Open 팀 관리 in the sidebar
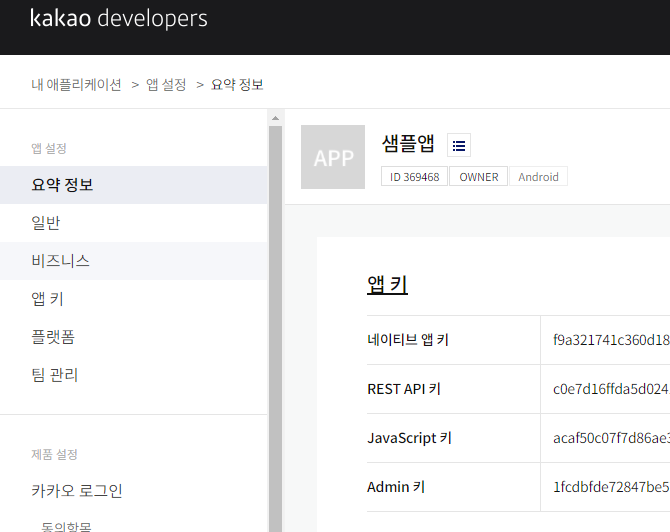Screen dimensions: 670x532 (133, 375)
